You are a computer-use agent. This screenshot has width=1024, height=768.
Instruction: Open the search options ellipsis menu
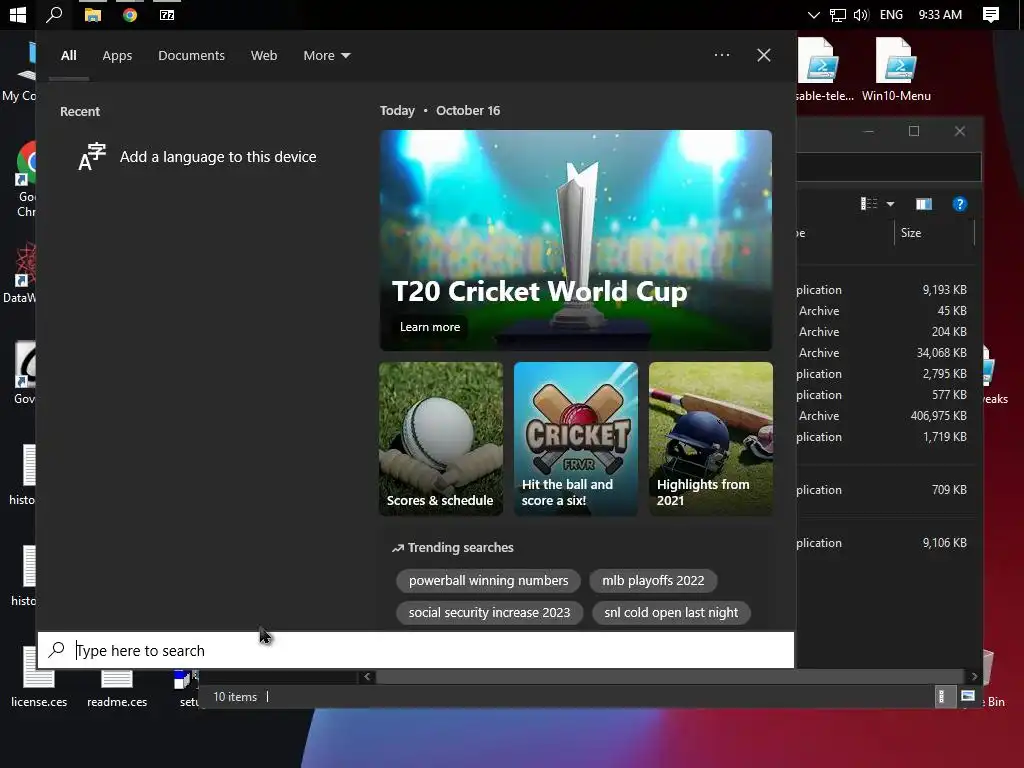click(722, 55)
